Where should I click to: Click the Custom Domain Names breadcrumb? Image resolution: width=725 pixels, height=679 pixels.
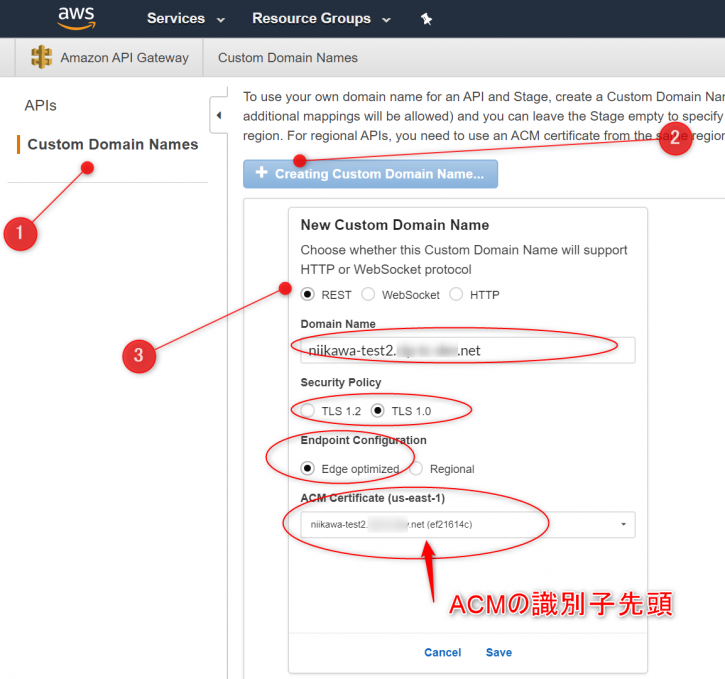pyautogui.click(x=288, y=58)
